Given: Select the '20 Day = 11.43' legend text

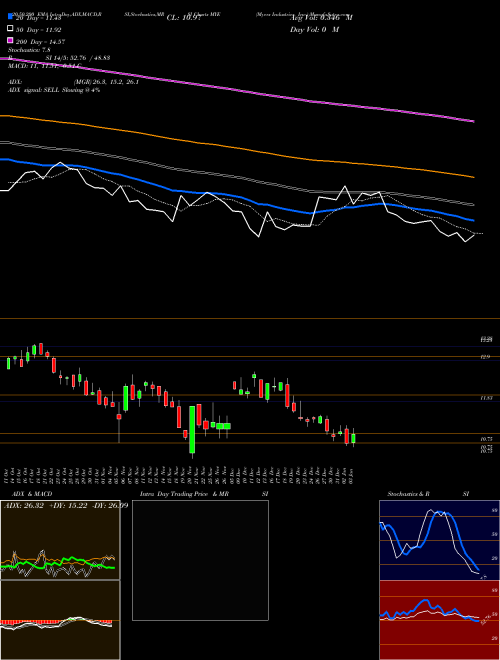Looking at the screenshot, I should coord(39,18).
